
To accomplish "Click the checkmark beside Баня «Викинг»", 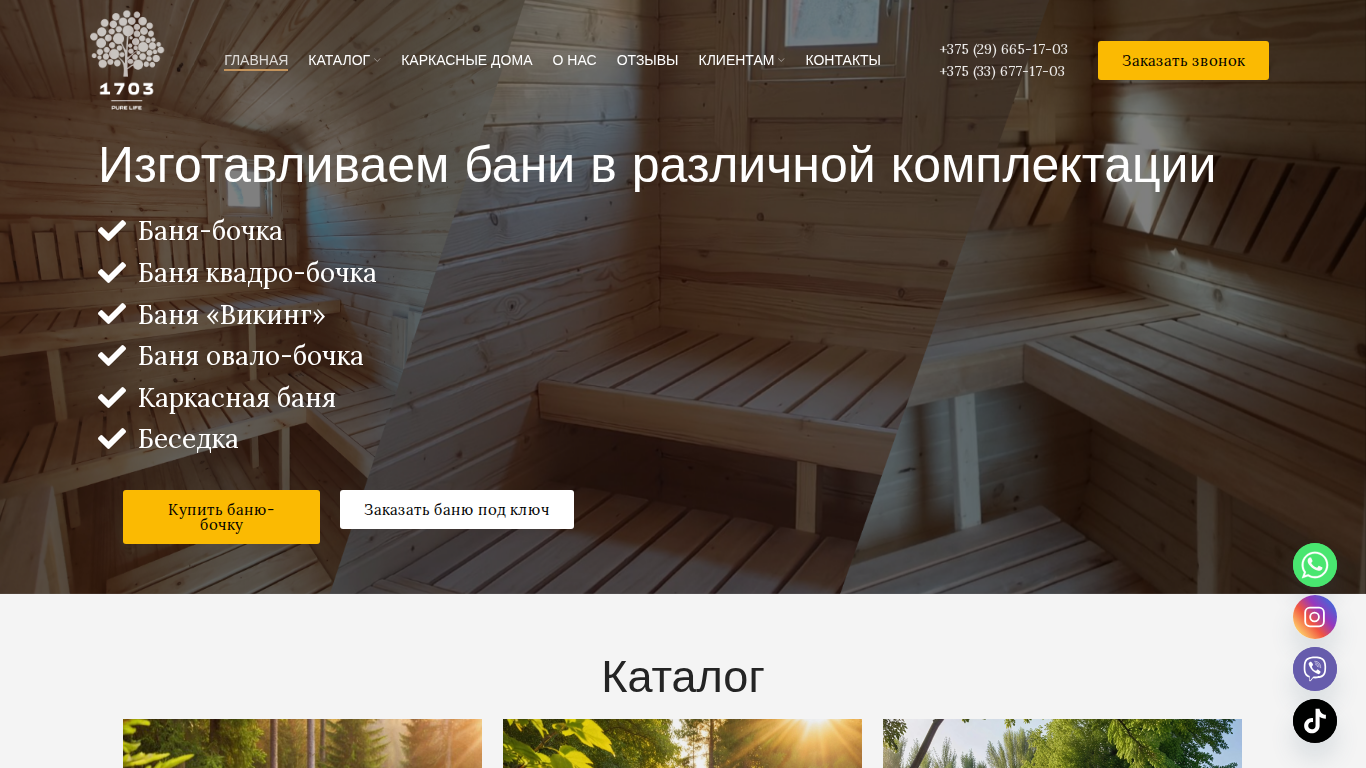I will pos(112,314).
